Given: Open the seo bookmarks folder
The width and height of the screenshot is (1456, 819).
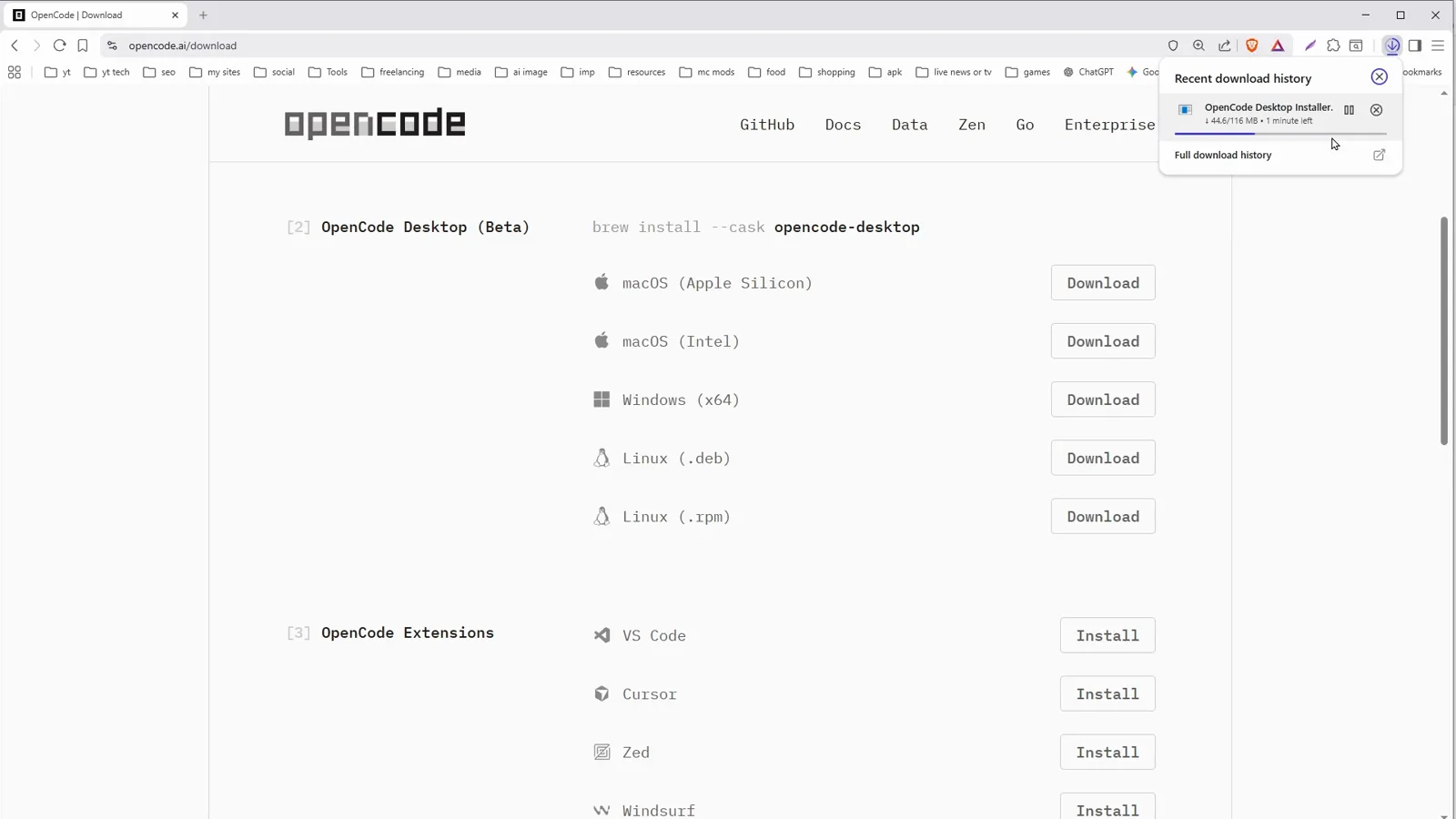Looking at the screenshot, I should pyautogui.click(x=159, y=72).
